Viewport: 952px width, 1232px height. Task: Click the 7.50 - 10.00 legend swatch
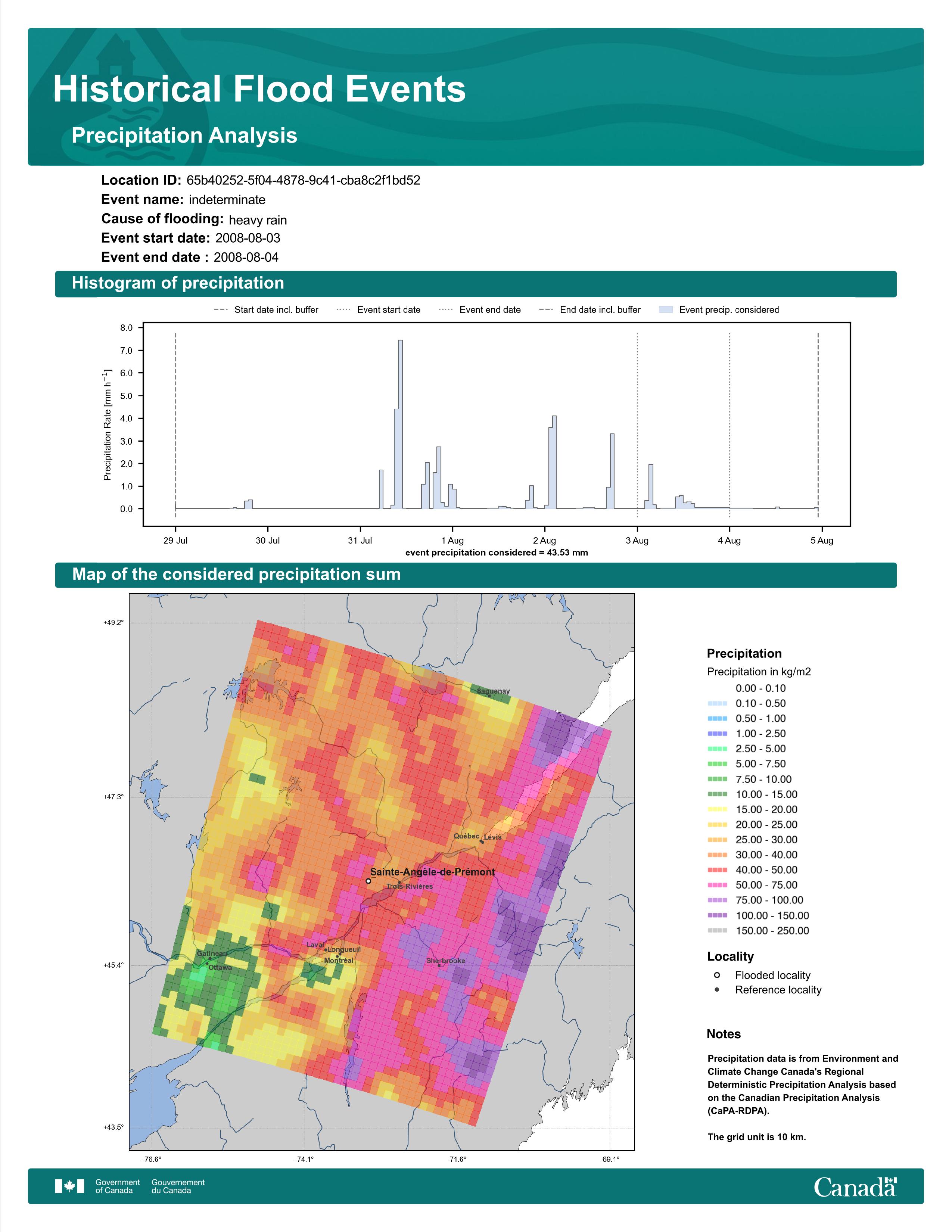(717, 779)
